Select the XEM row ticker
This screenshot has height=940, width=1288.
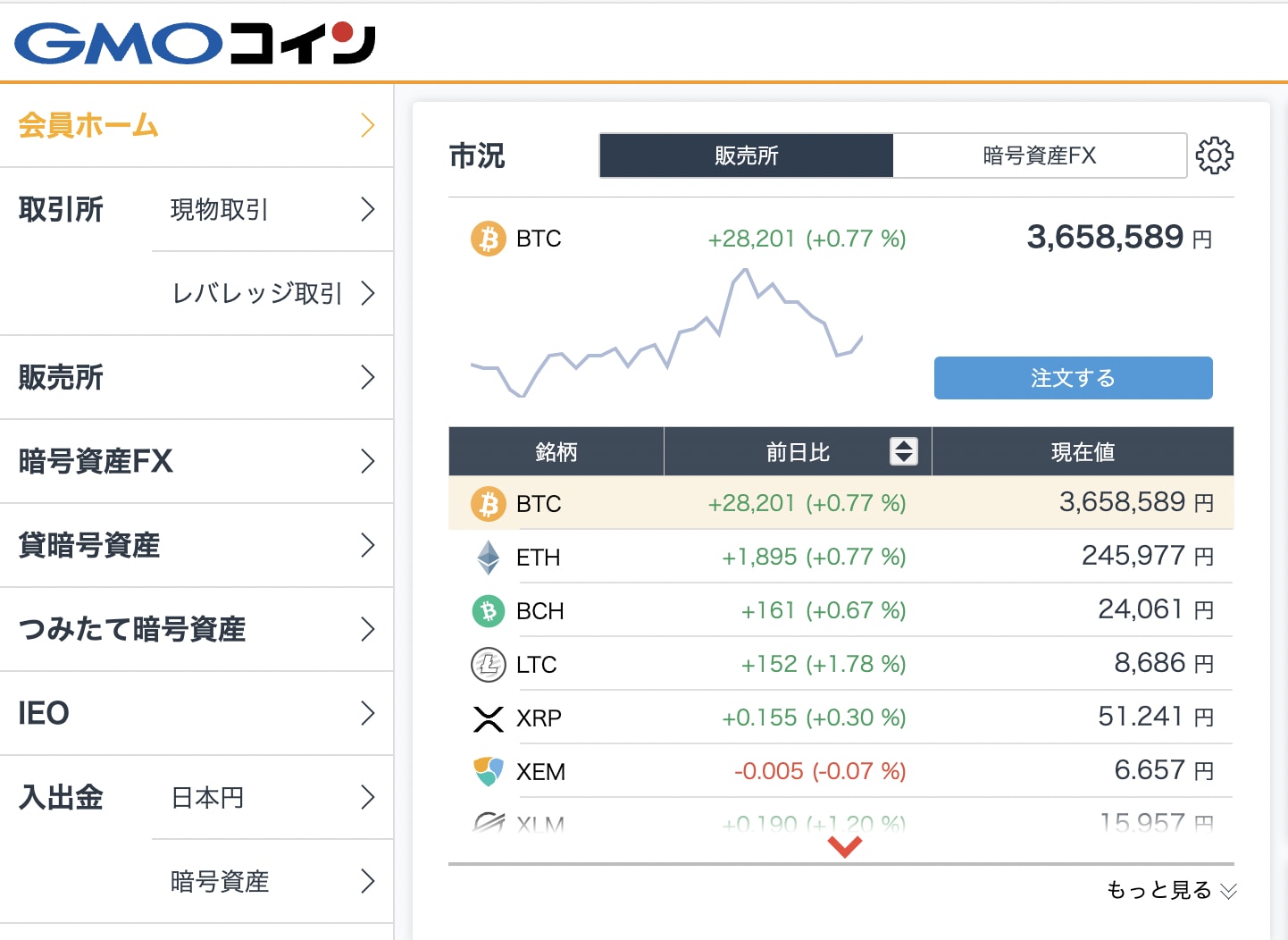[540, 772]
